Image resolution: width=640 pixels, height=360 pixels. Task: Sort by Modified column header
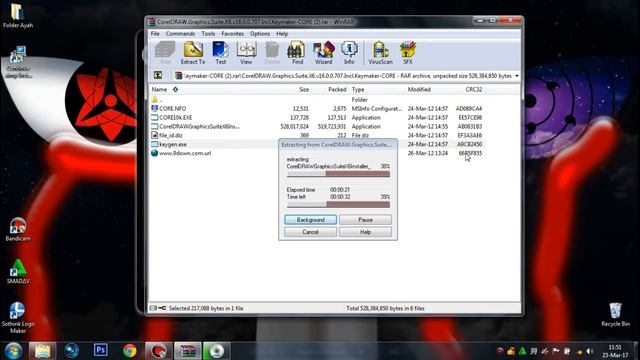(419, 89)
